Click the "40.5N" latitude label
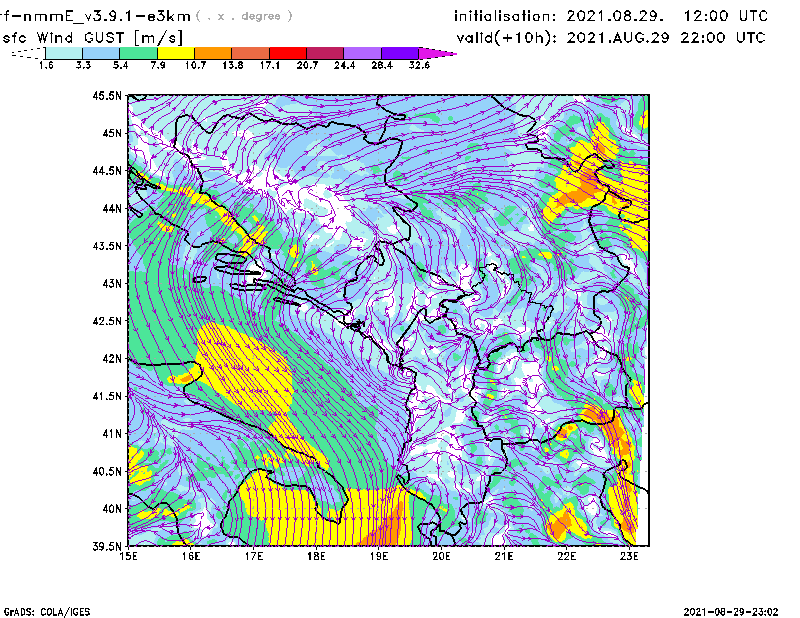 point(108,472)
